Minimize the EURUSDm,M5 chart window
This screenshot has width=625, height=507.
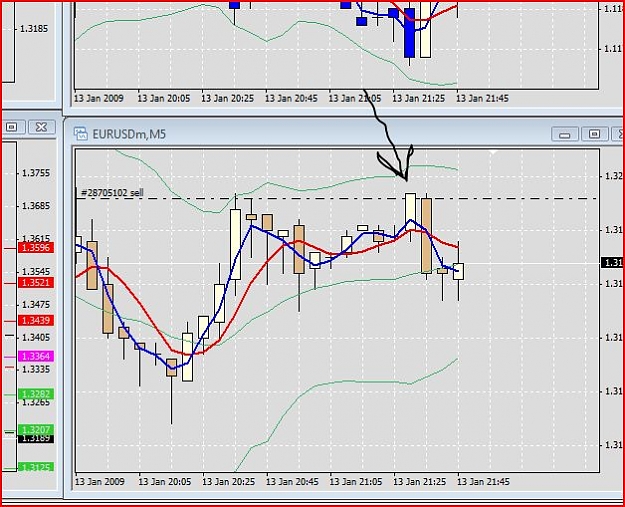pos(564,134)
